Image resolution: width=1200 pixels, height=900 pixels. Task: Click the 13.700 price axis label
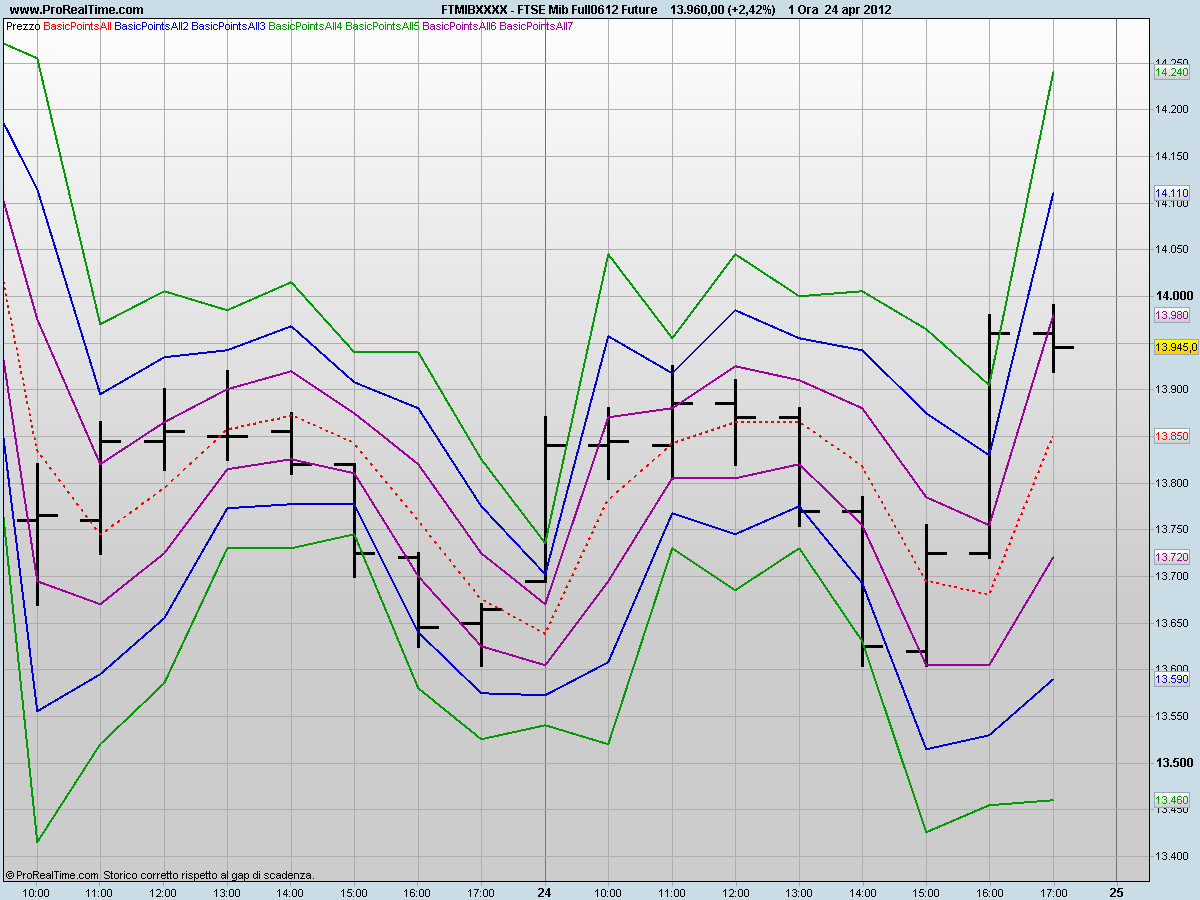[1171, 576]
